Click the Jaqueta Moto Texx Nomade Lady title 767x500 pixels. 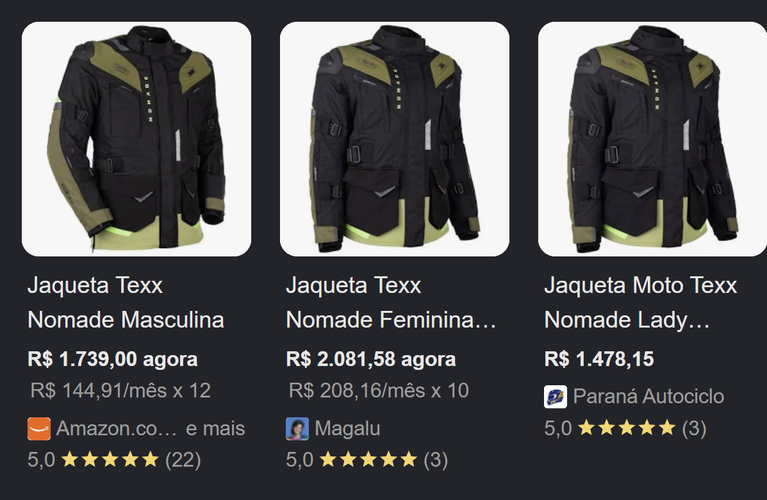(641, 302)
